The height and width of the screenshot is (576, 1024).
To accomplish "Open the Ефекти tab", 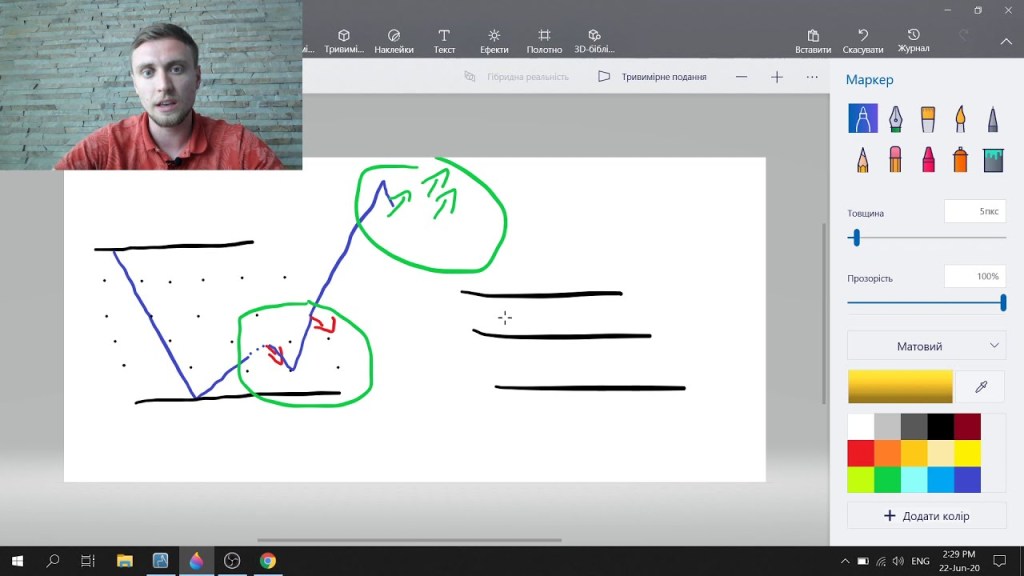I will pyautogui.click(x=494, y=41).
